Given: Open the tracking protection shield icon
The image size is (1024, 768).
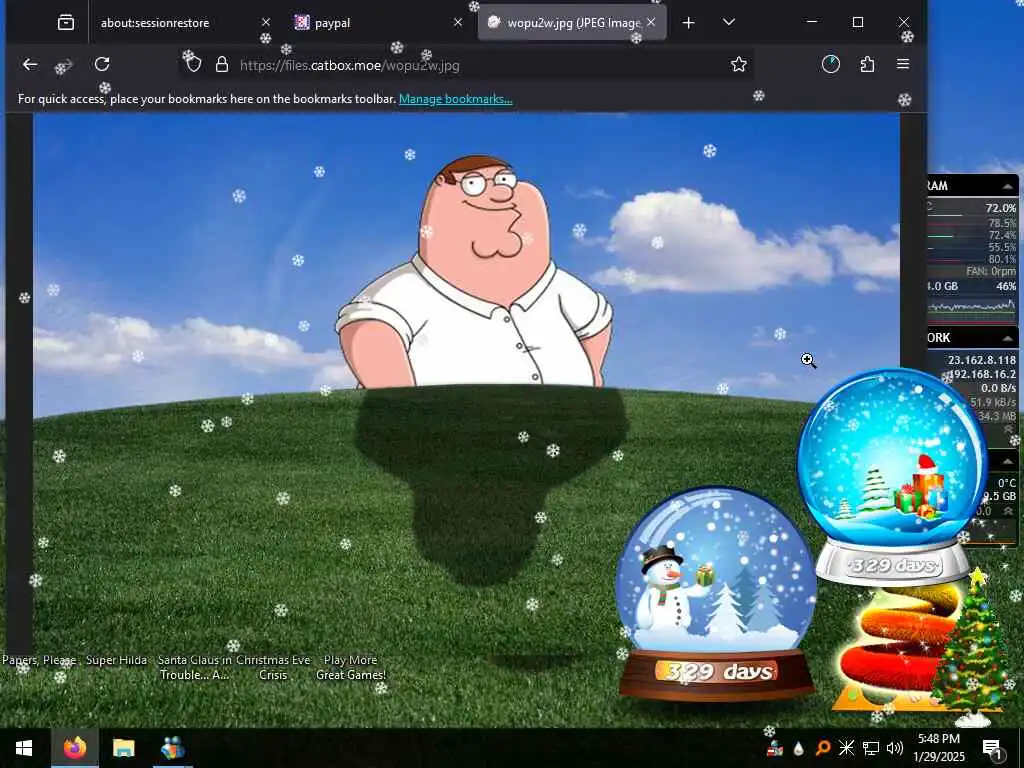Looking at the screenshot, I should (193, 65).
